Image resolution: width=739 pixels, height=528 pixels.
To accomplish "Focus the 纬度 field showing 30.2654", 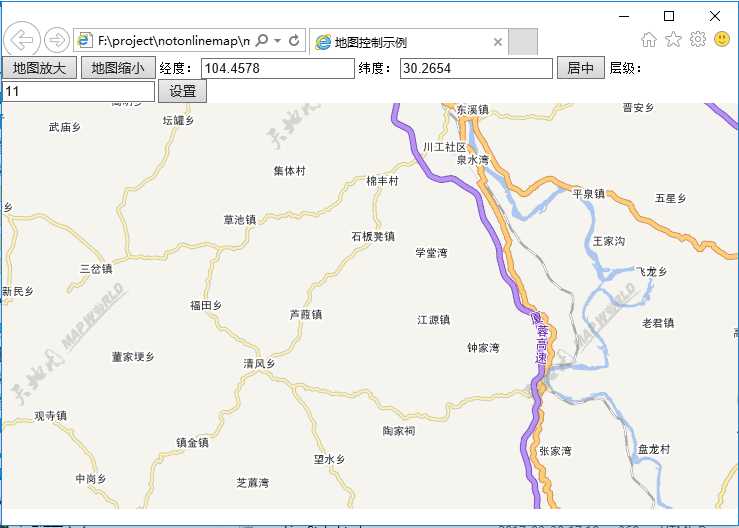I will [x=476, y=68].
